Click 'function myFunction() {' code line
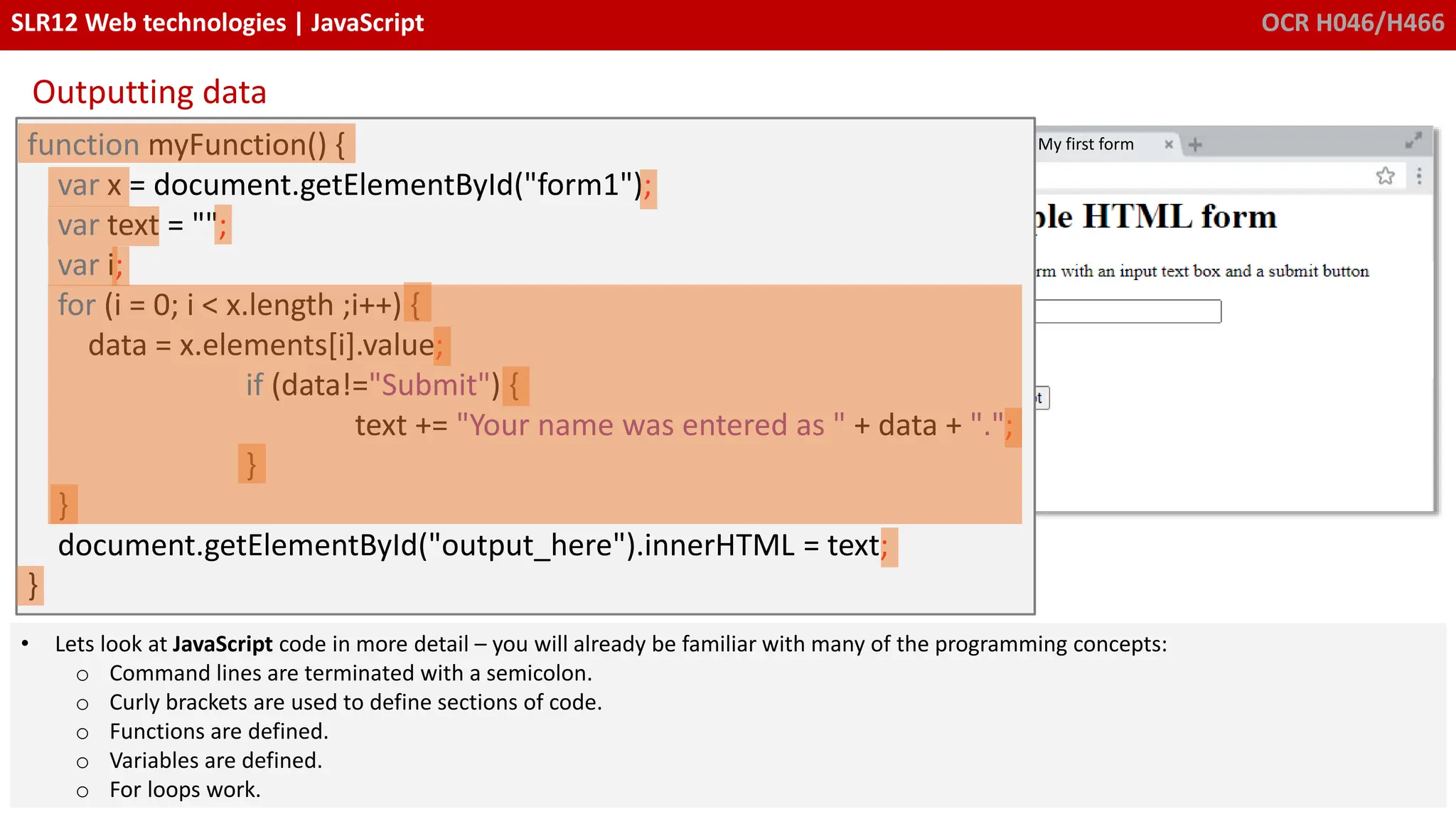 186,144
